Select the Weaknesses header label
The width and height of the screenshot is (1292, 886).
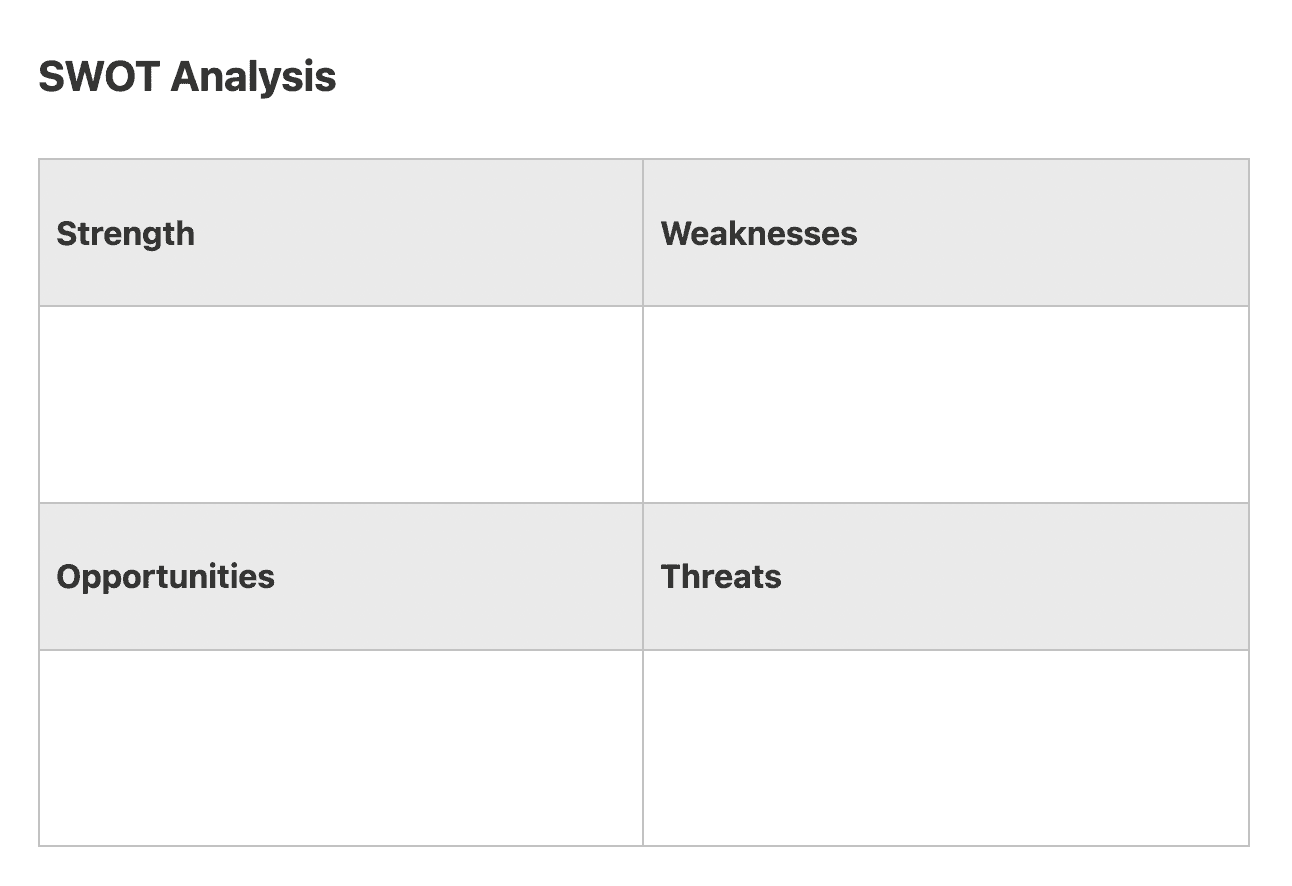point(759,234)
